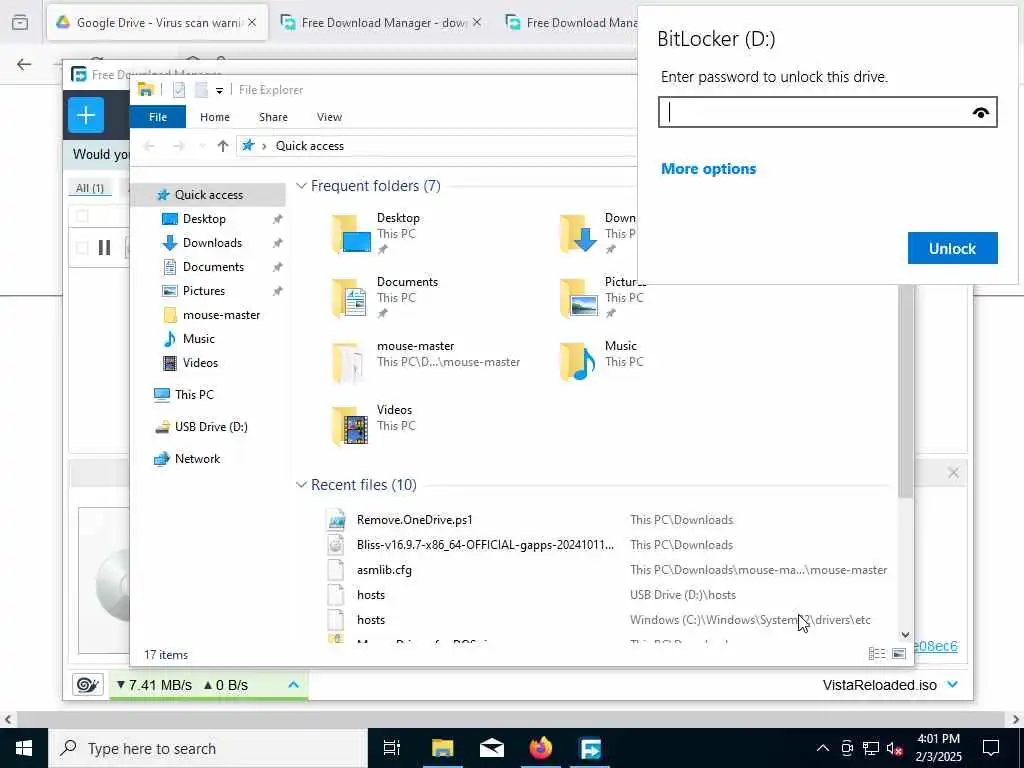Image resolution: width=1024 pixels, height=768 pixels.
Task: Open Firefox from the taskbar
Action: tap(541, 748)
